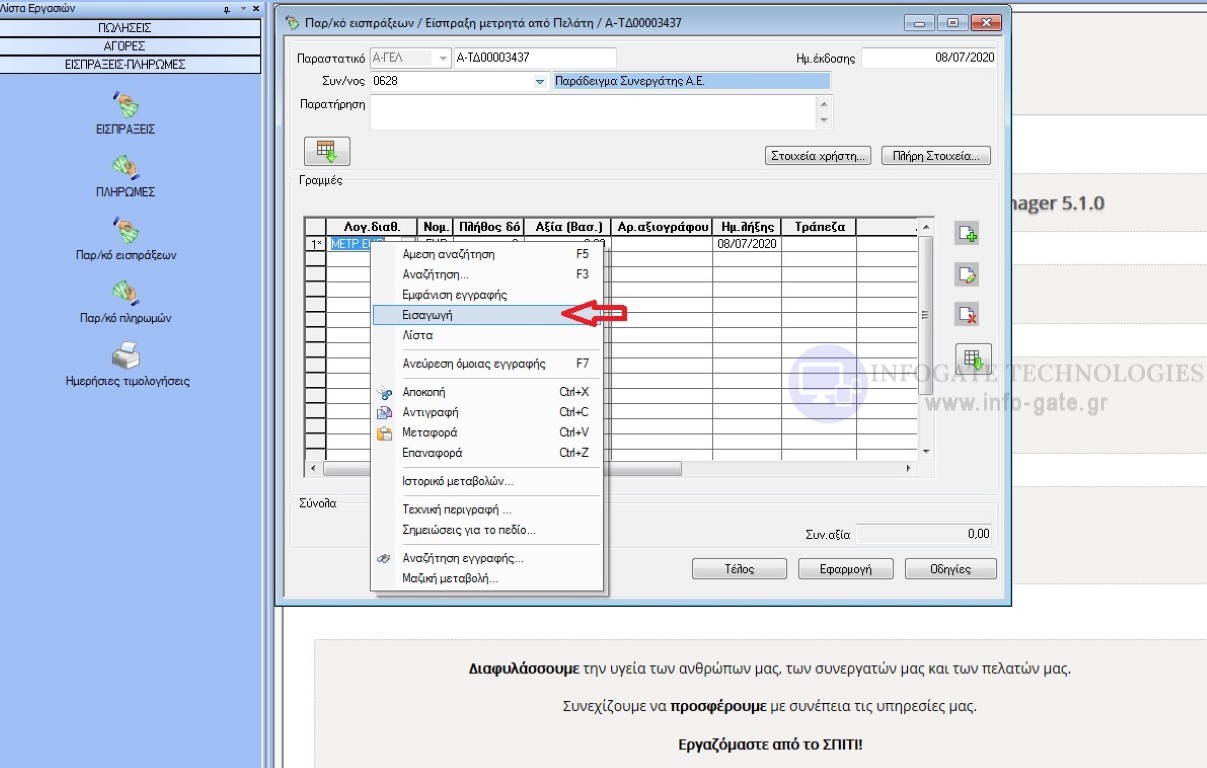1207x768 pixels.
Task: Open Παρ/κό εισπράξεων sidebar icon
Action: (x=125, y=230)
